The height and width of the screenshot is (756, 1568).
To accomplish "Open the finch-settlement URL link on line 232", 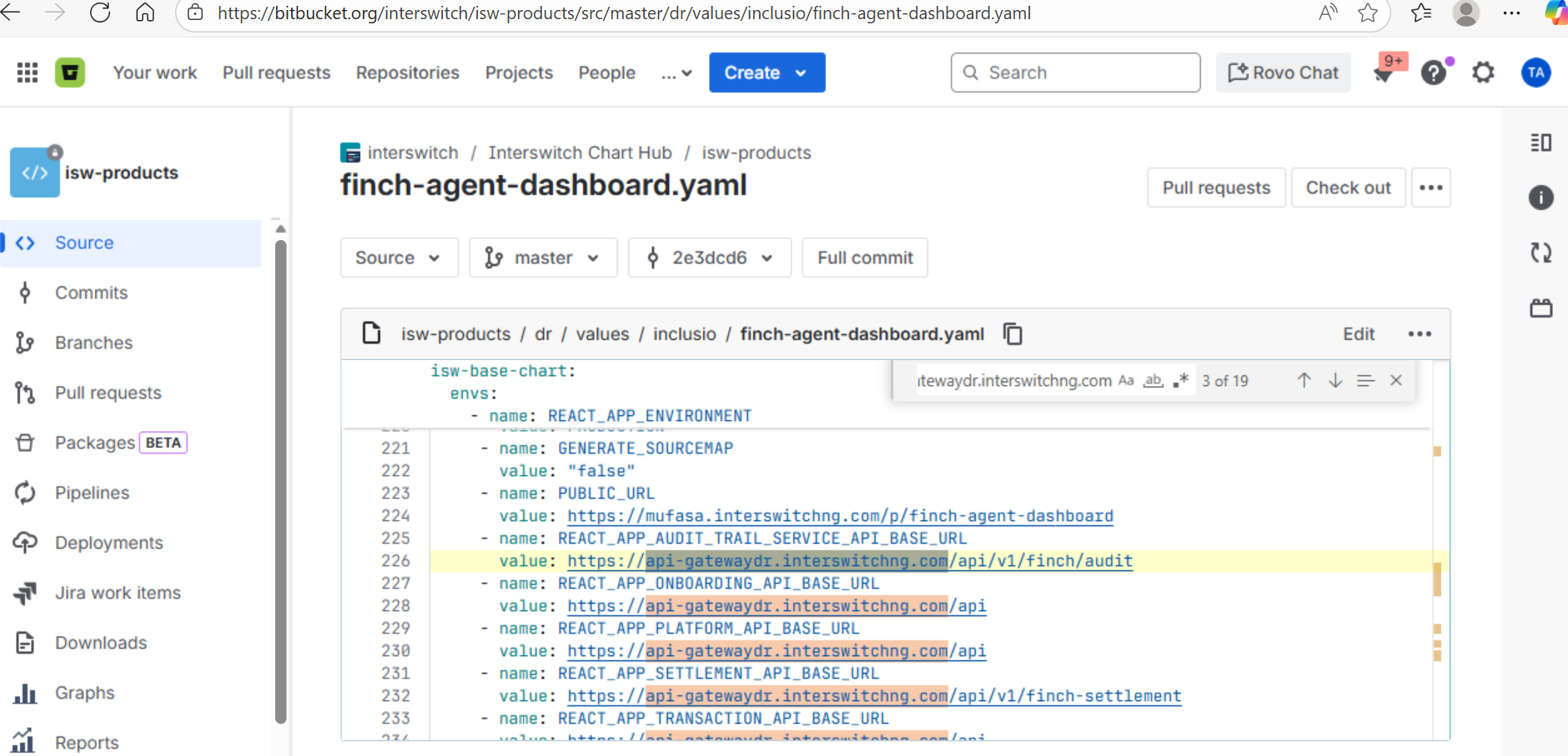I will click(873, 696).
